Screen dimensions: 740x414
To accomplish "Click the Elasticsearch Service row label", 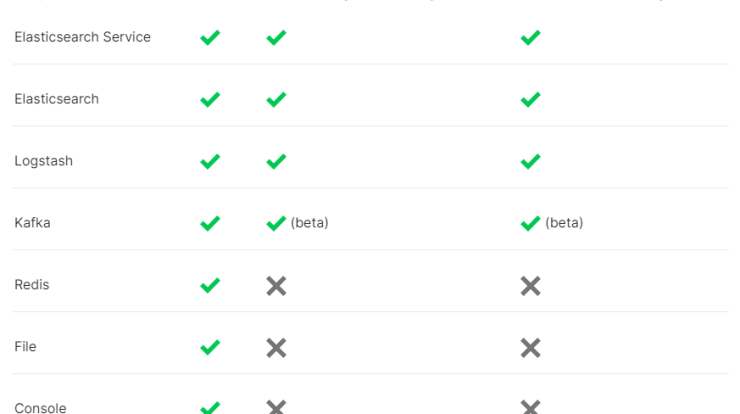I will point(83,37).
